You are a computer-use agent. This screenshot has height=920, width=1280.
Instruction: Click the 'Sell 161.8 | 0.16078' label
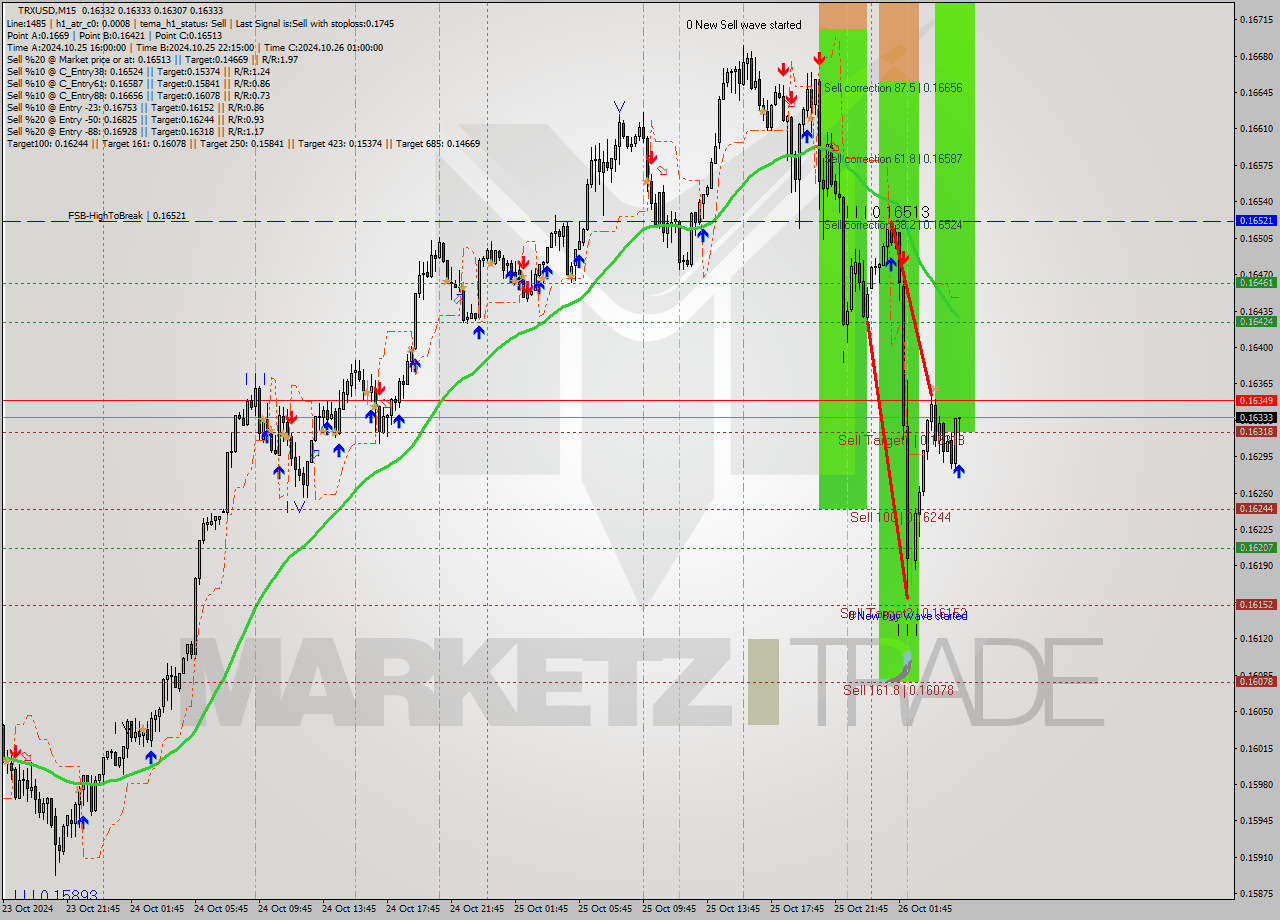(x=898, y=690)
